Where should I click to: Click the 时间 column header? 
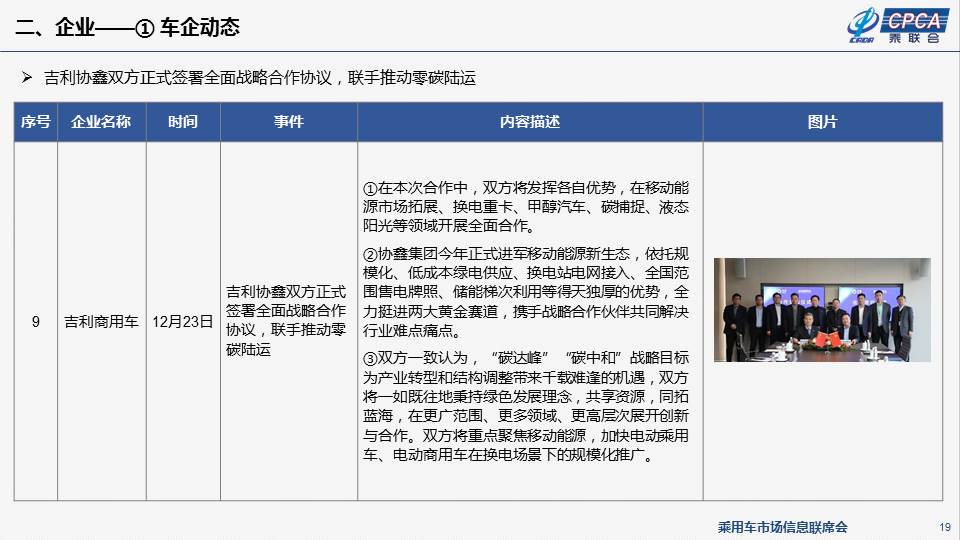(183, 122)
